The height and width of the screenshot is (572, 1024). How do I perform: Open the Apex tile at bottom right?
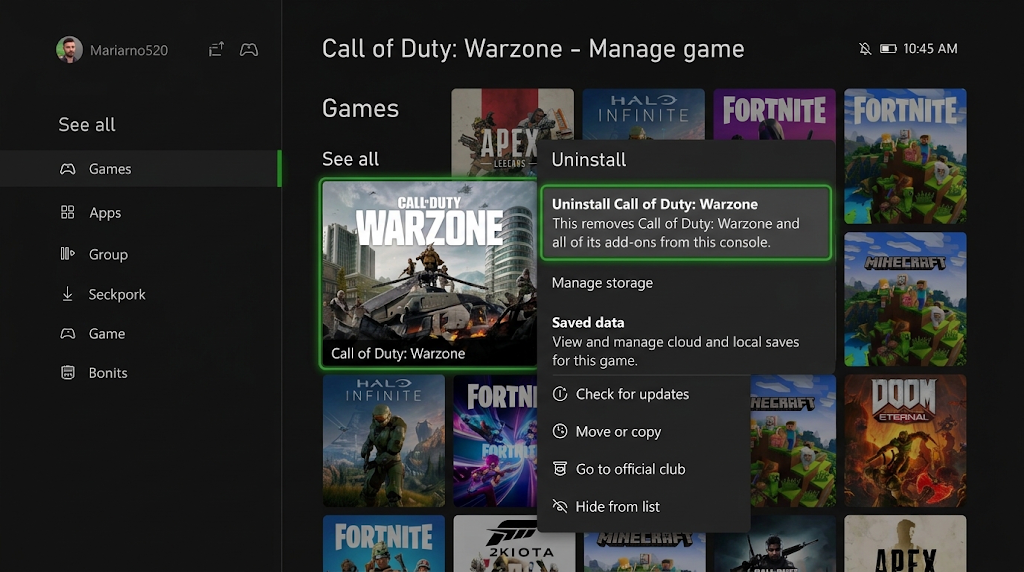[x=905, y=543]
